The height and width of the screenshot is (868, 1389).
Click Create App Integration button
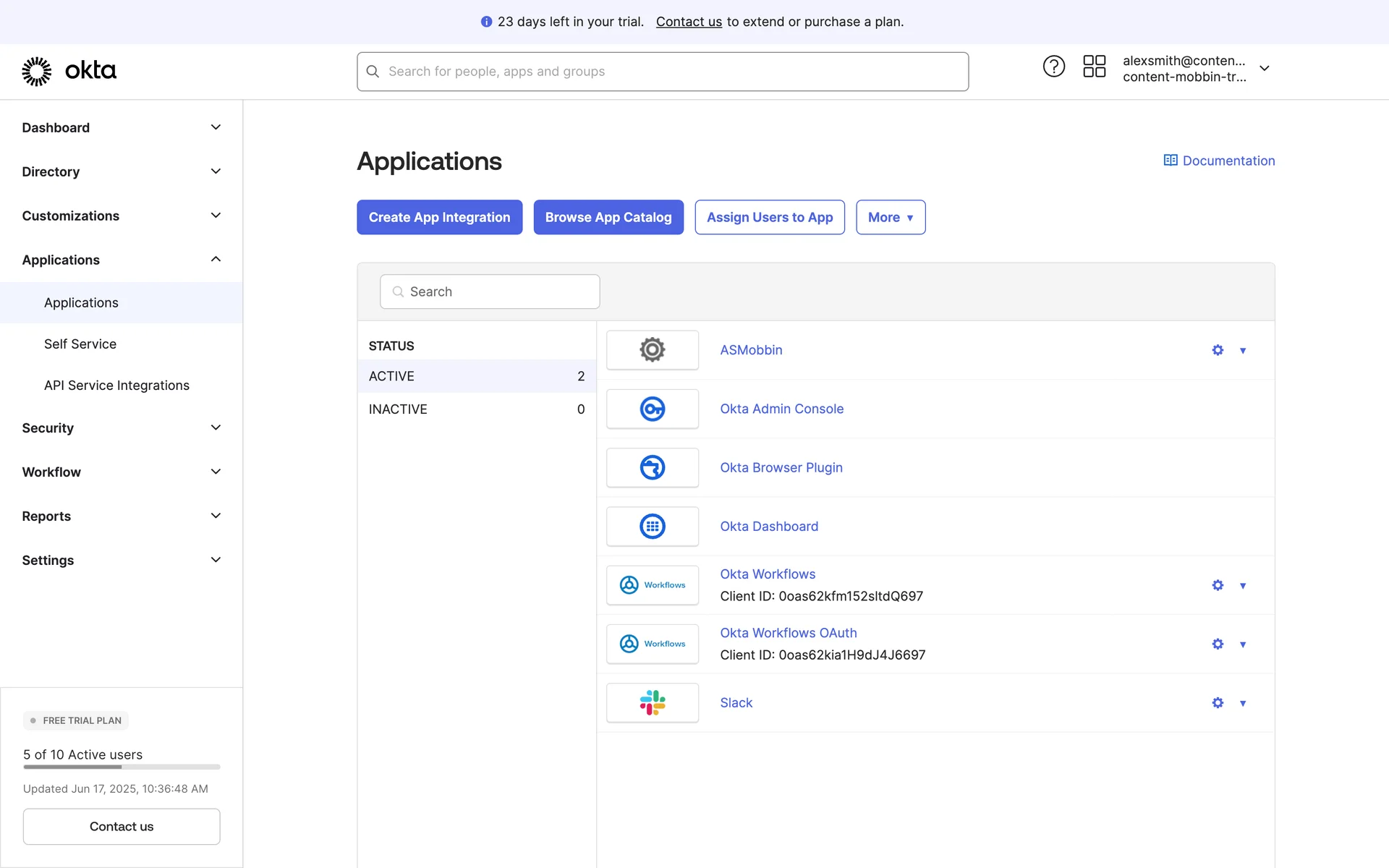coord(439,217)
